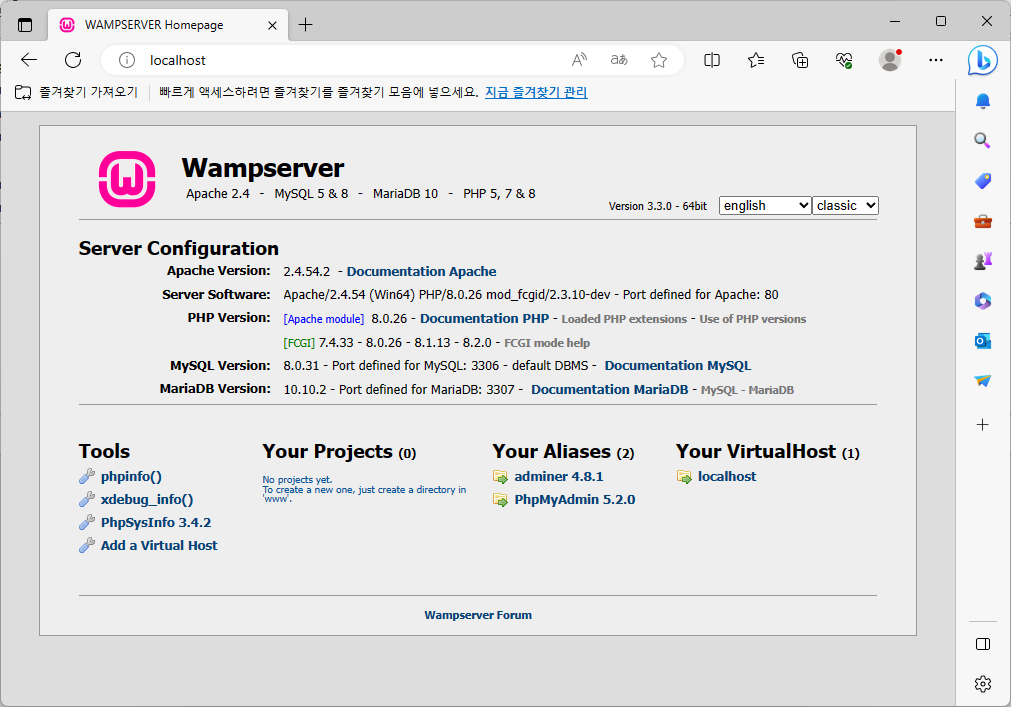
Task: Open the Wampserver Forum link
Action: coord(478,614)
